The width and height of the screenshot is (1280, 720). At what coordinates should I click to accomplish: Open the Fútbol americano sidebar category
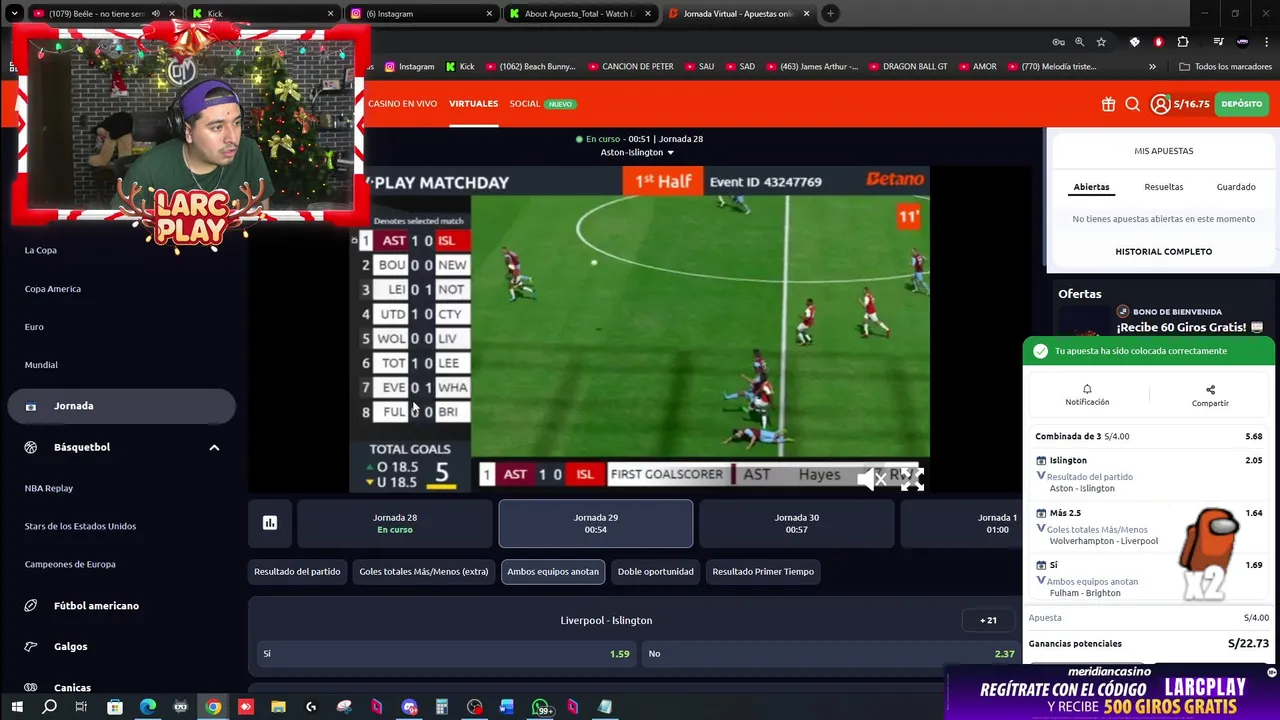click(96, 606)
